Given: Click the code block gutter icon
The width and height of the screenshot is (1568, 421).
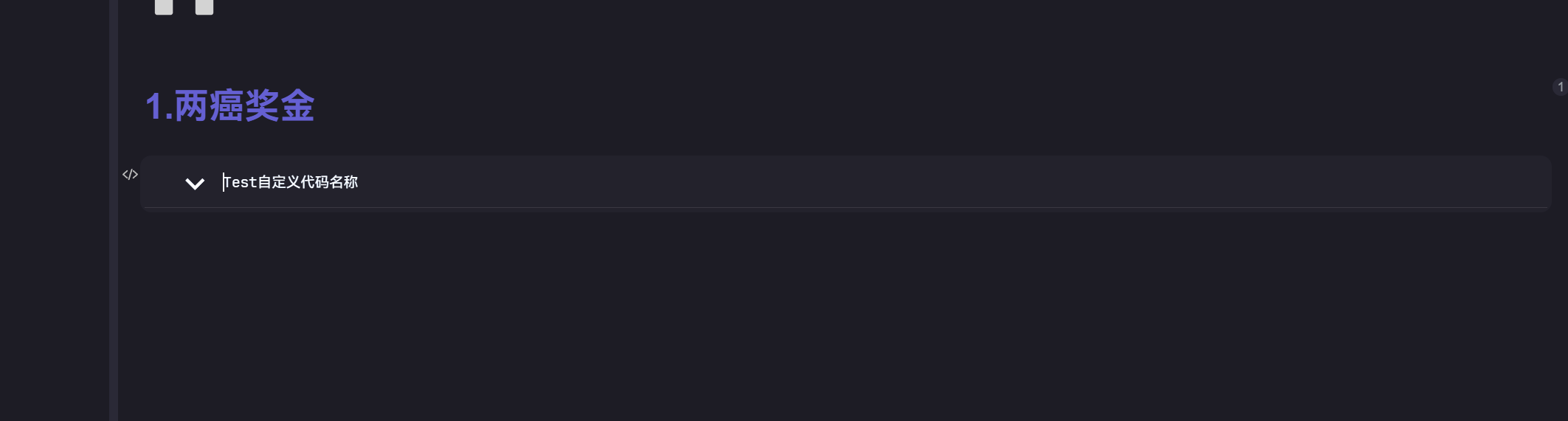Looking at the screenshot, I should (130, 175).
